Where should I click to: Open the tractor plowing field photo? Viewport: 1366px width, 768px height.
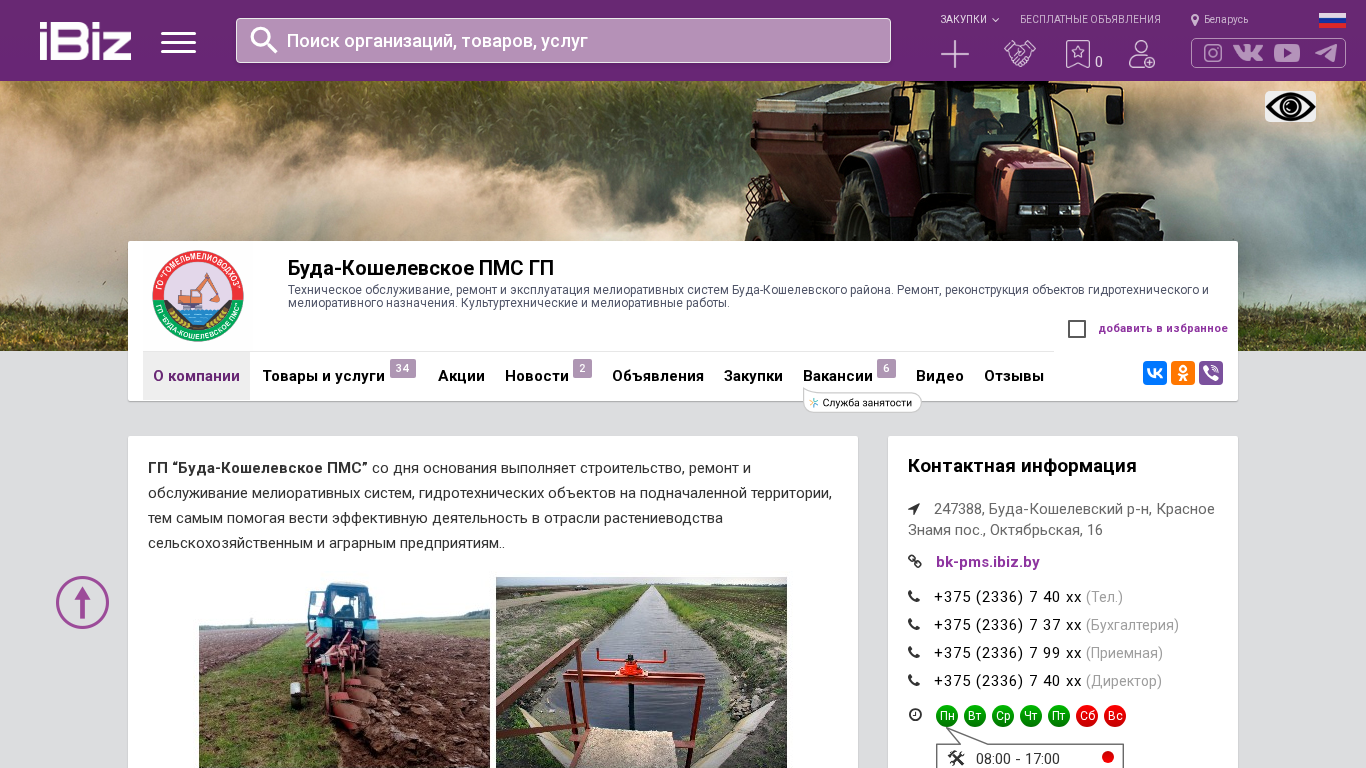click(x=344, y=673)
